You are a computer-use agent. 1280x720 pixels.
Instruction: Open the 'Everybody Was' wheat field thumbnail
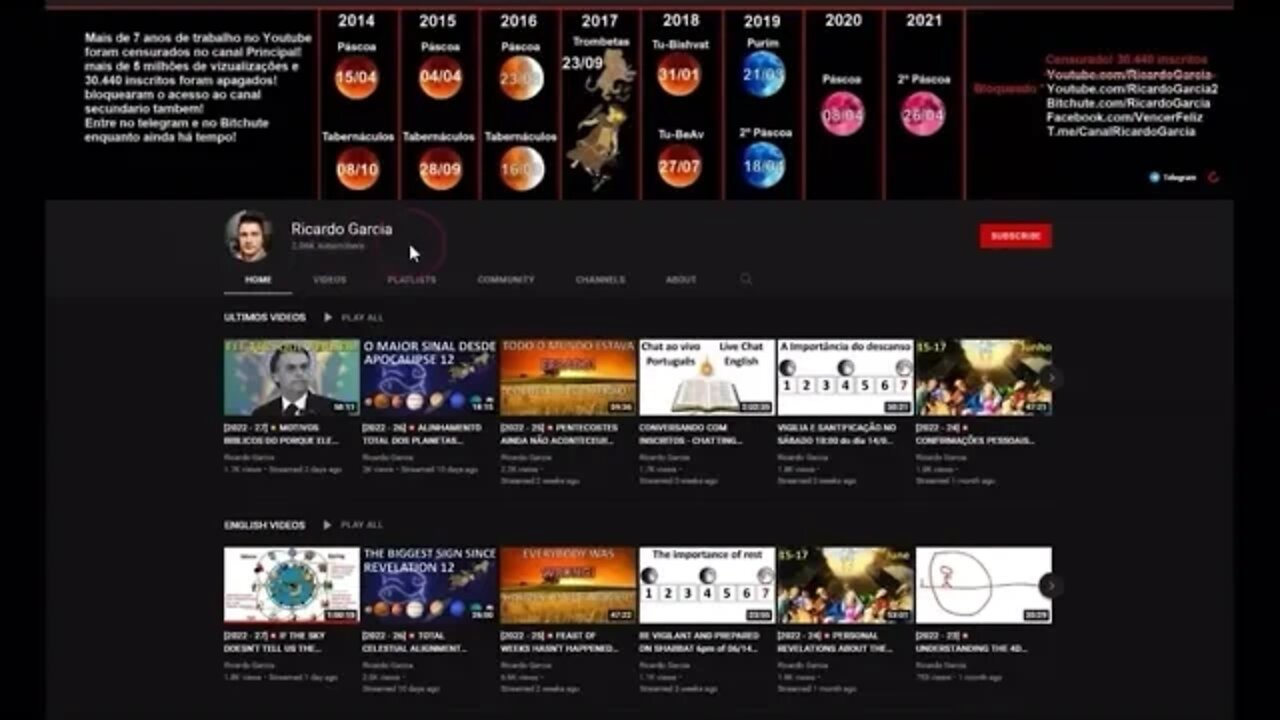pyautogui.click(x=568, y=585)
